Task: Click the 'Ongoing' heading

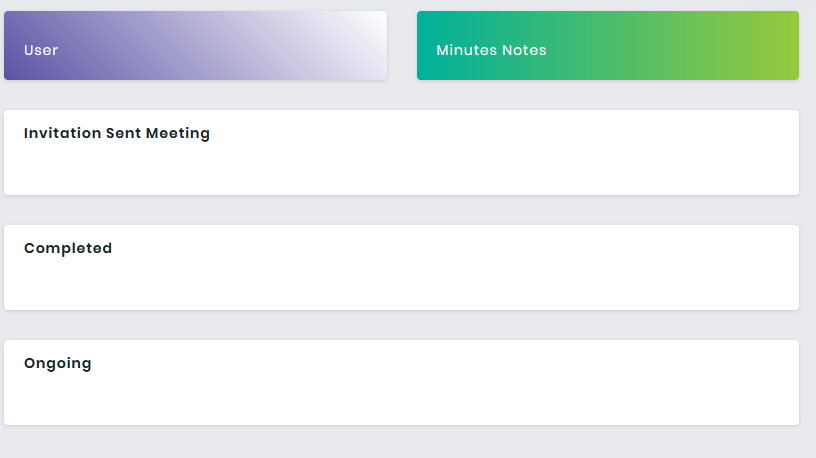Action: [x=58, y=363]
